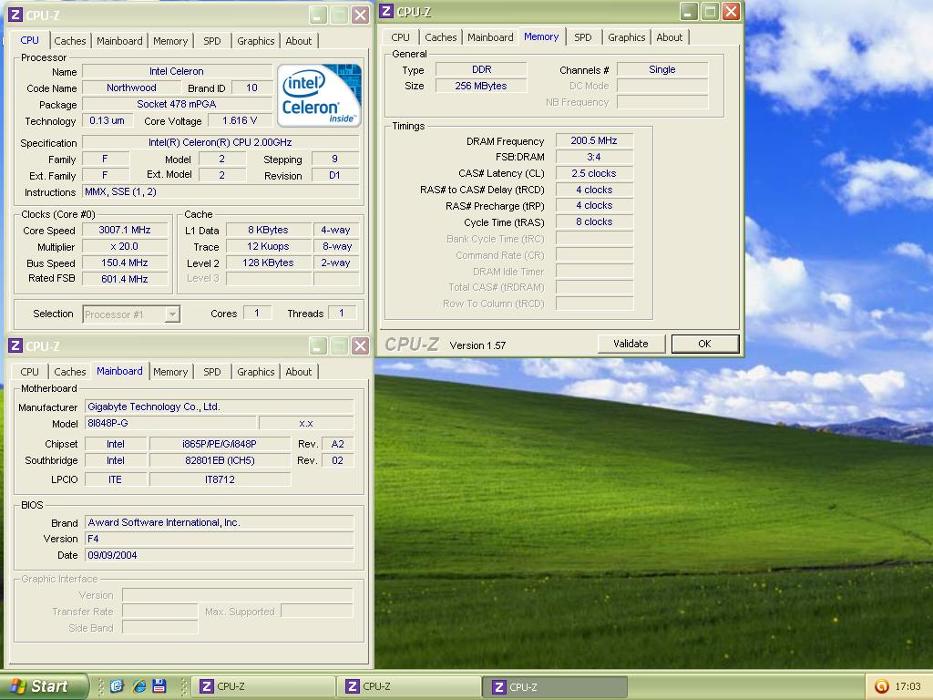Click the DRAM Frequency 200.5 MHz value
933x700 pixels.
pyautogui.click(x=594, y=140)
